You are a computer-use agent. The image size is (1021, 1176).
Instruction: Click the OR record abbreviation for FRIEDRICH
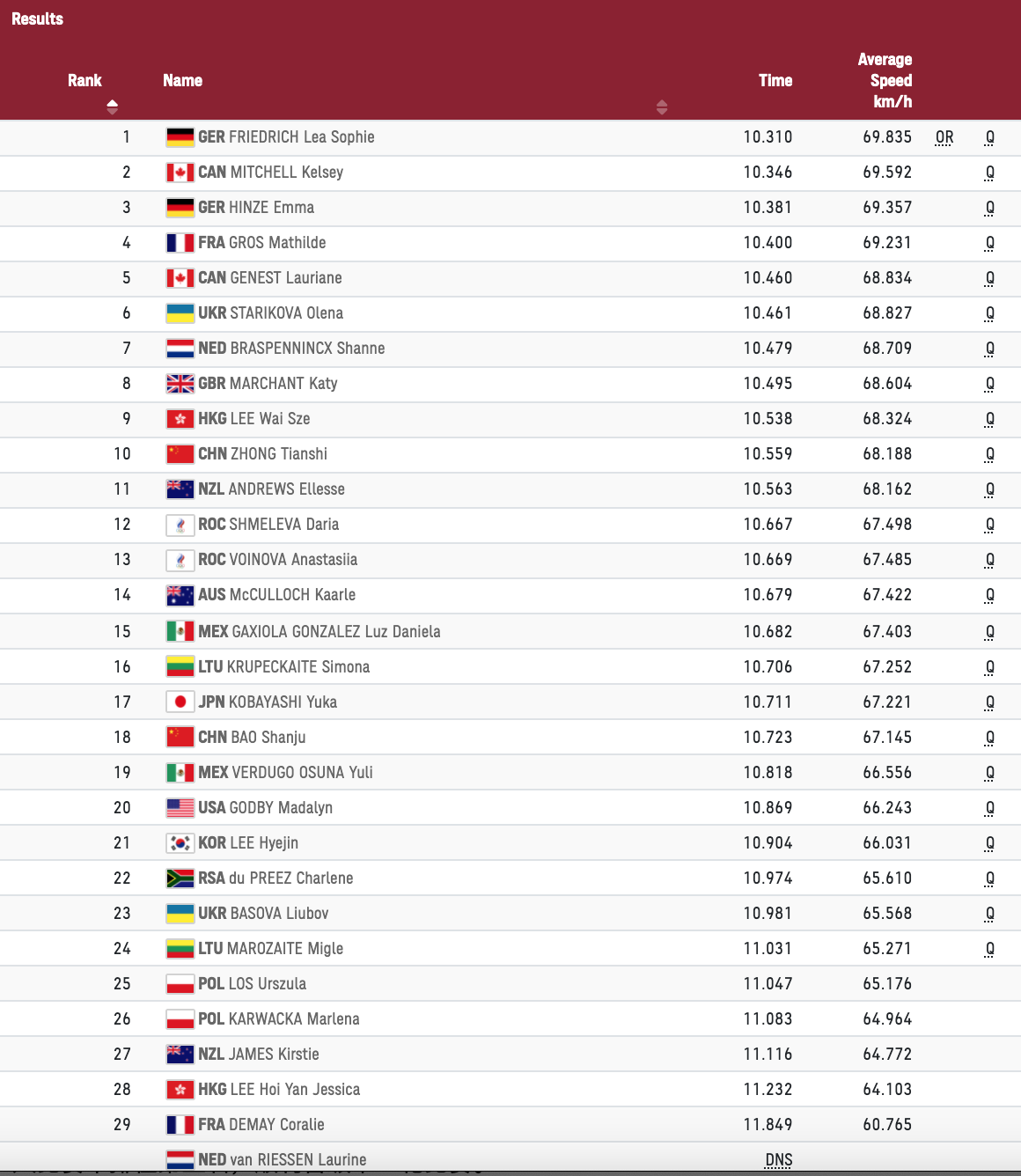point(944,137)
